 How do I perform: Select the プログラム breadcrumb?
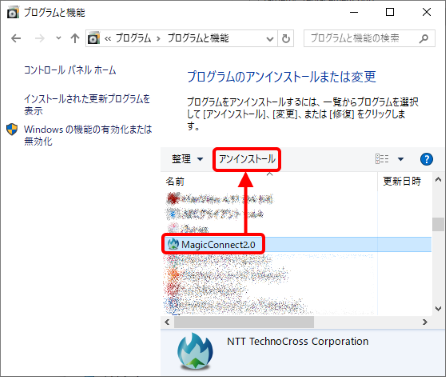(133, 38)
